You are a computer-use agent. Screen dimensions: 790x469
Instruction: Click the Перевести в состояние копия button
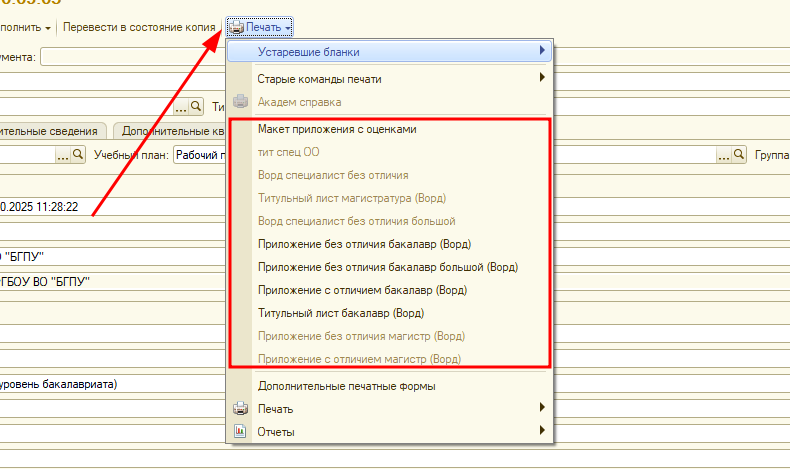click(139, 27)
